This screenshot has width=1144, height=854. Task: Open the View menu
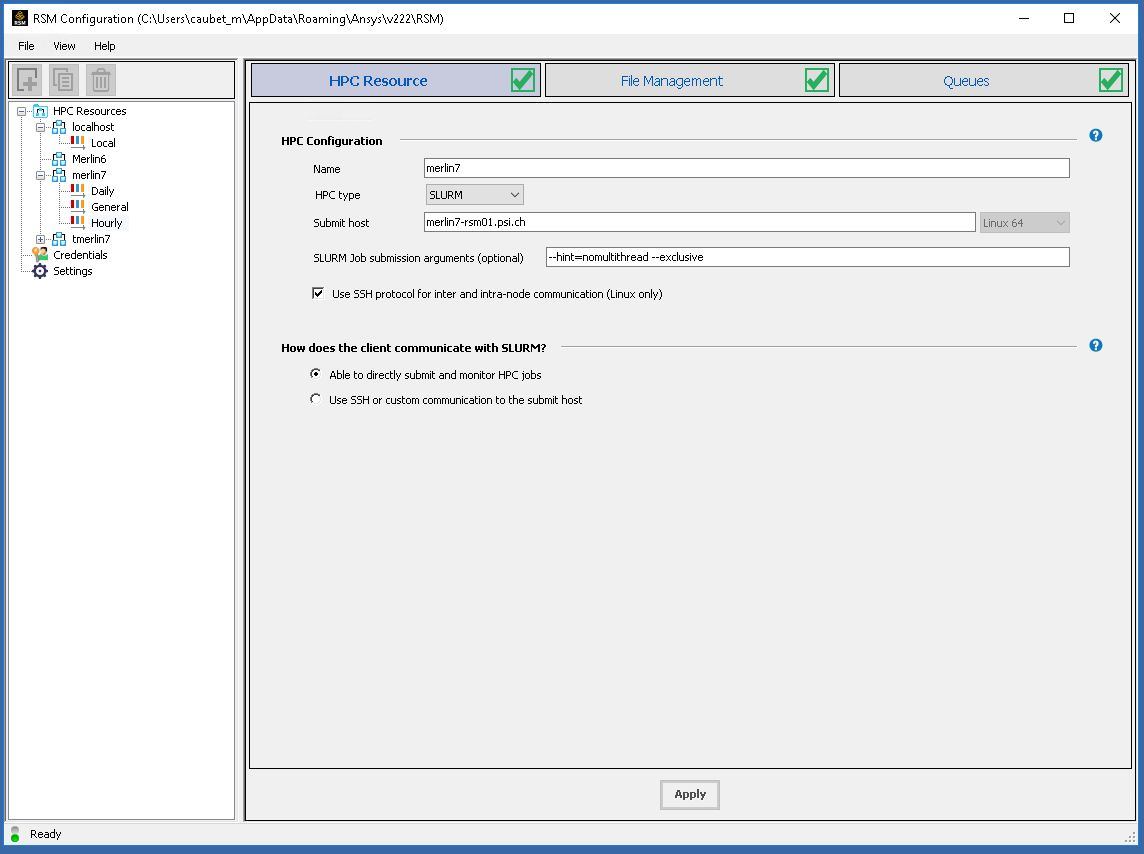[64, 46]
